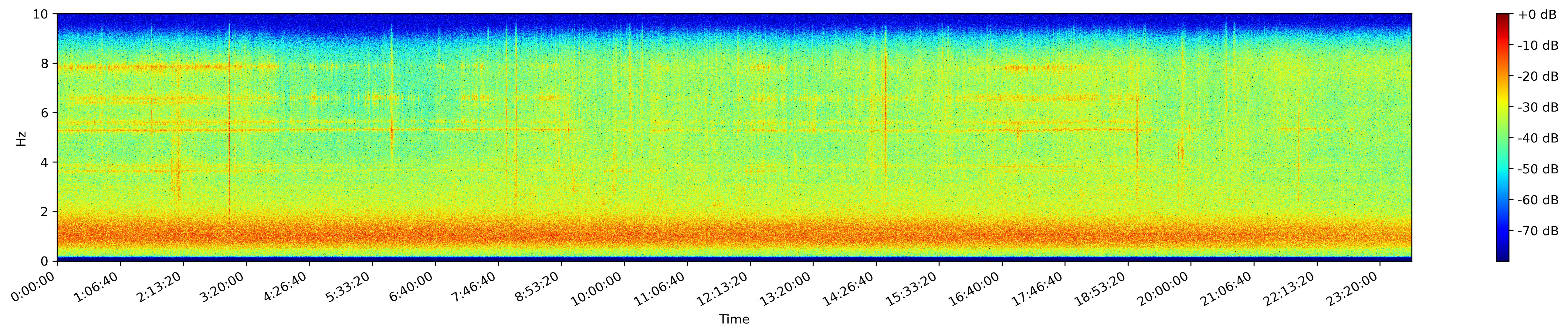Click the -70 dB colorbar label
Viewport: 1568px width, 335px height.
1538,232
